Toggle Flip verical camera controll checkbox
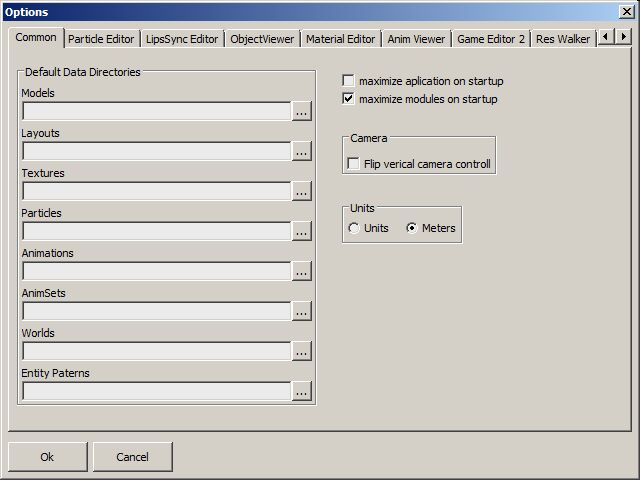 click(354, 163)
